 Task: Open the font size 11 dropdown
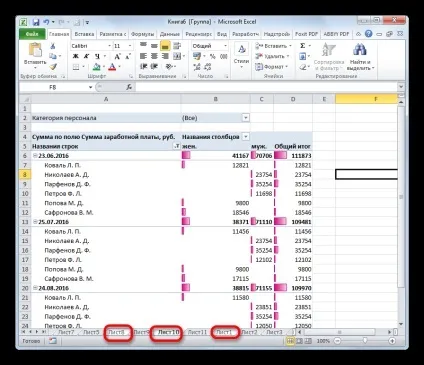[x=130, y=46]
